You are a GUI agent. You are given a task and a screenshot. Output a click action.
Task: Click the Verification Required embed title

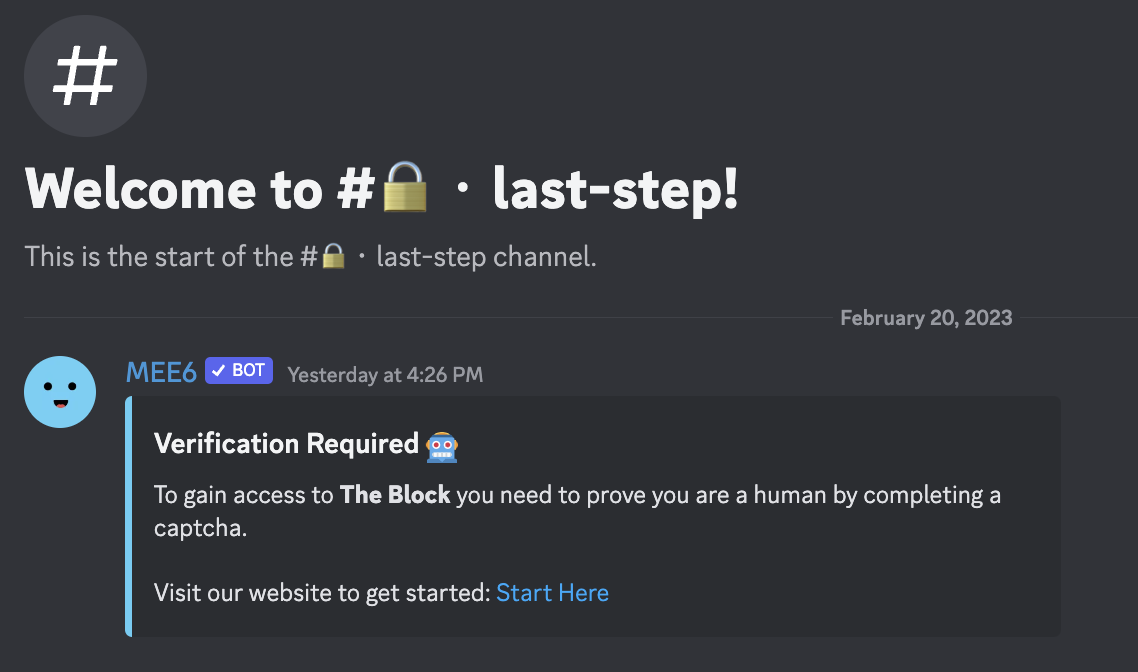point(287,443)
